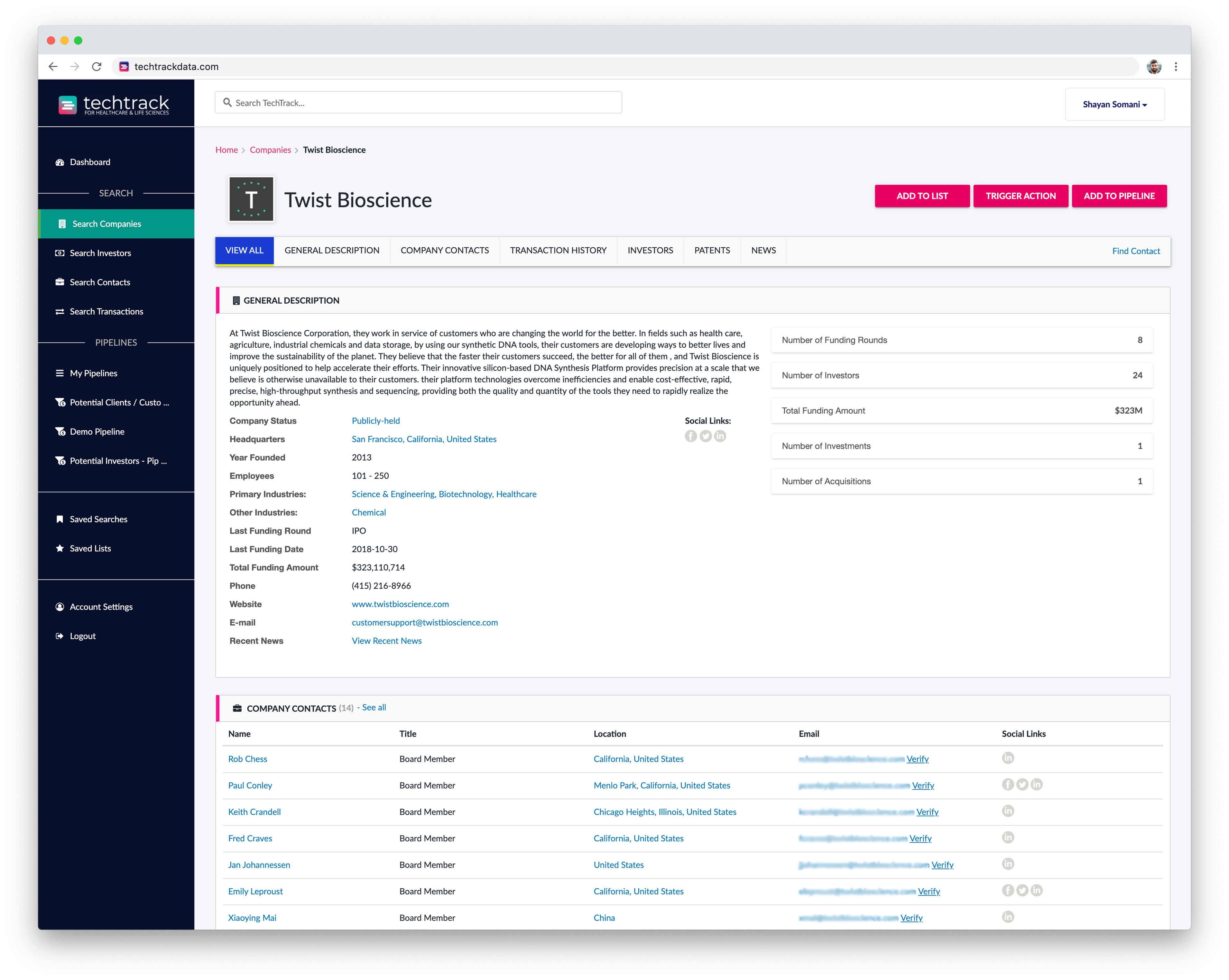Viewport: 1229px width, 980px height.
Task: Click ADD TO LIST button
Action: tap(922, 196)
